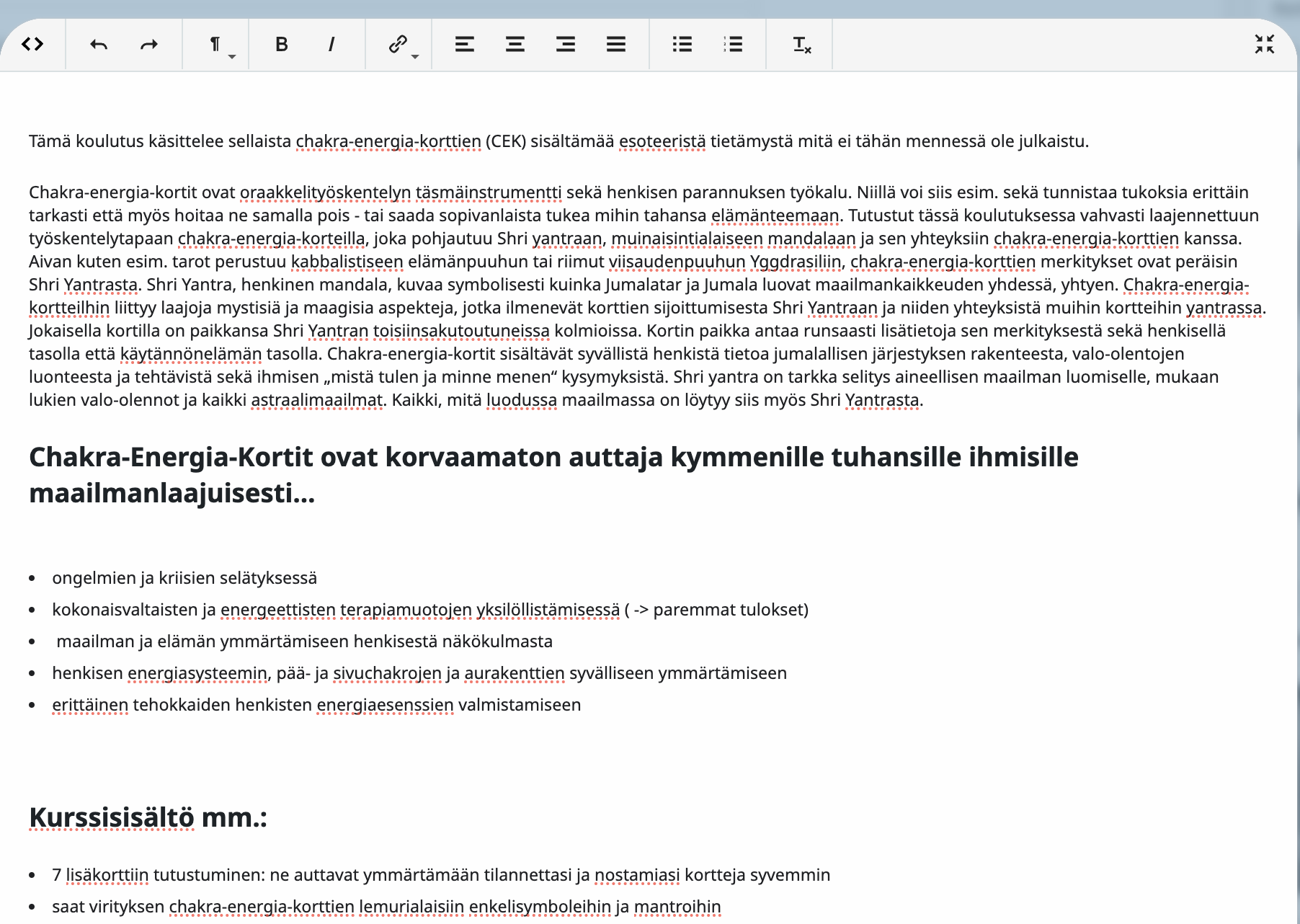Clear text formatting
The image size is (1300, 924).
tap(801, 45)
